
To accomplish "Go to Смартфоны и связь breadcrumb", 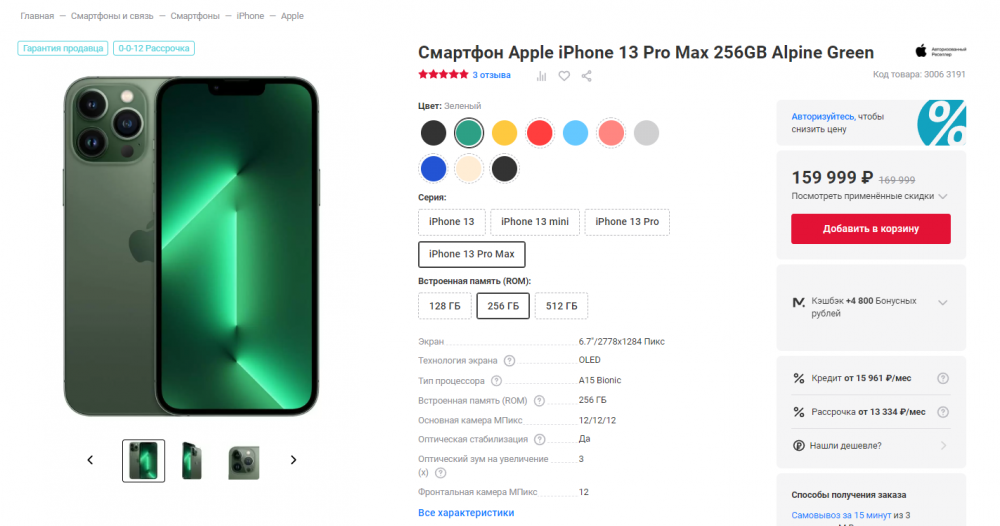I will coord(112,16).
